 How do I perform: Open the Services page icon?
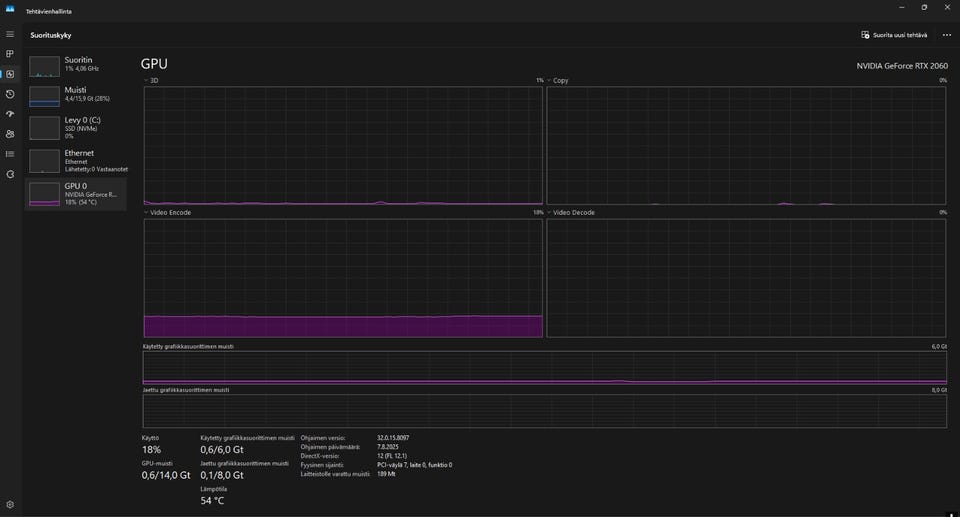(10, 174)
